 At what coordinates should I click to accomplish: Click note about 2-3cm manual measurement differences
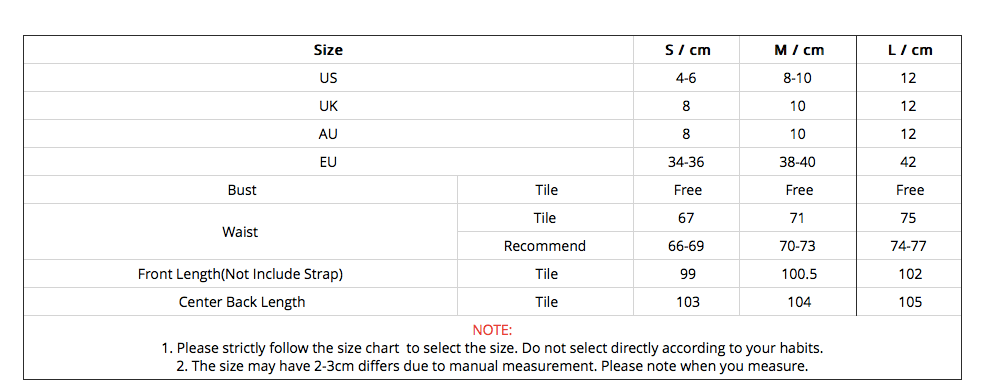492,366
